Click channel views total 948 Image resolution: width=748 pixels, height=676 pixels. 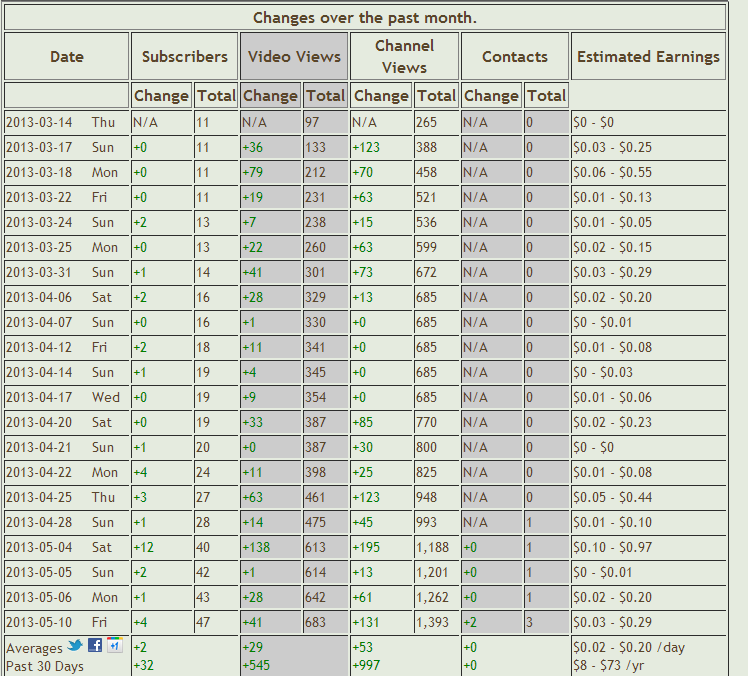[426, 497]
